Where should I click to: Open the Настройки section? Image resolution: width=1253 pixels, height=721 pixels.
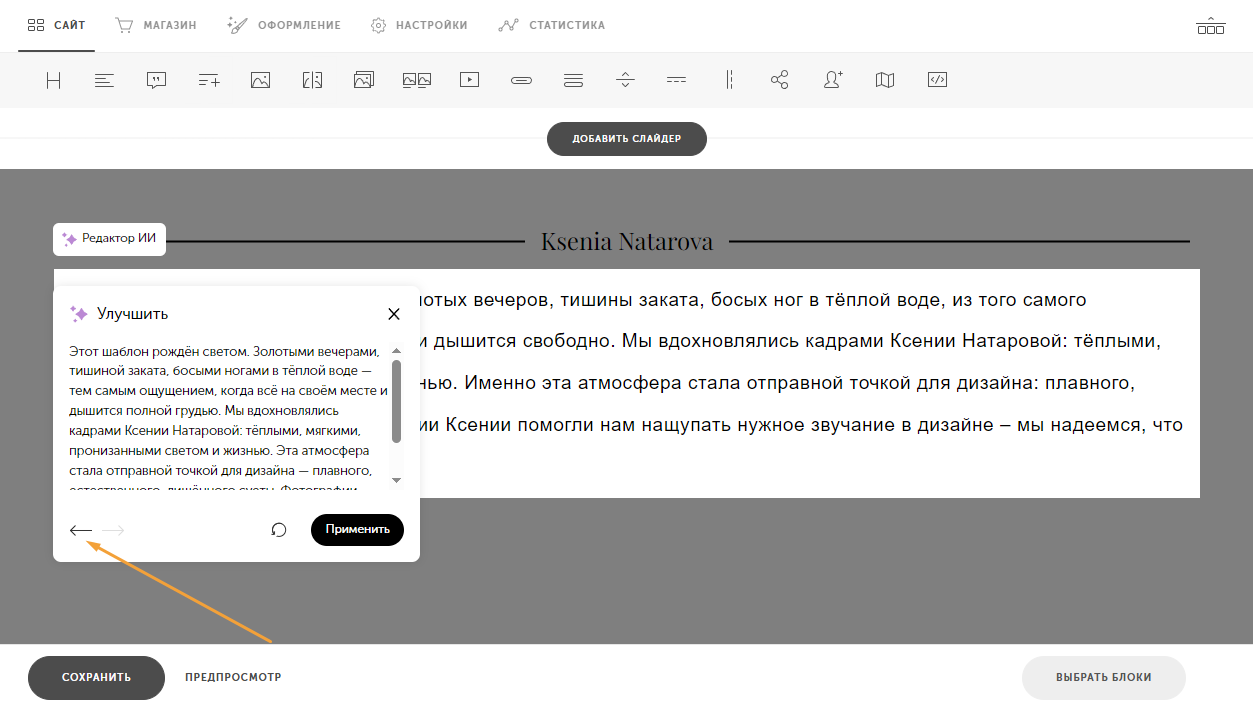click(x=419, y=24)
